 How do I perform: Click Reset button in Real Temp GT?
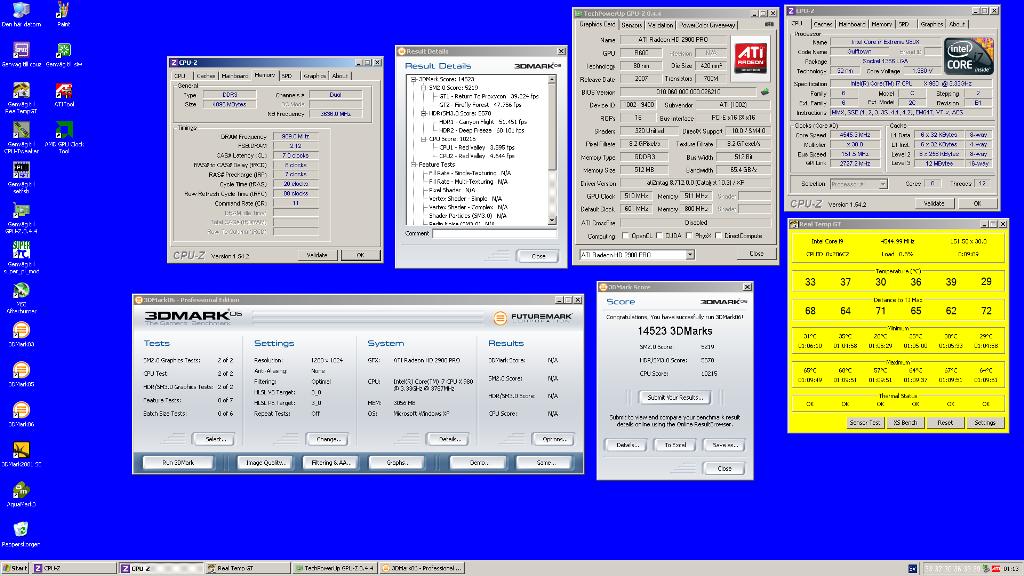pyautogui.click(x=945, y=423)
